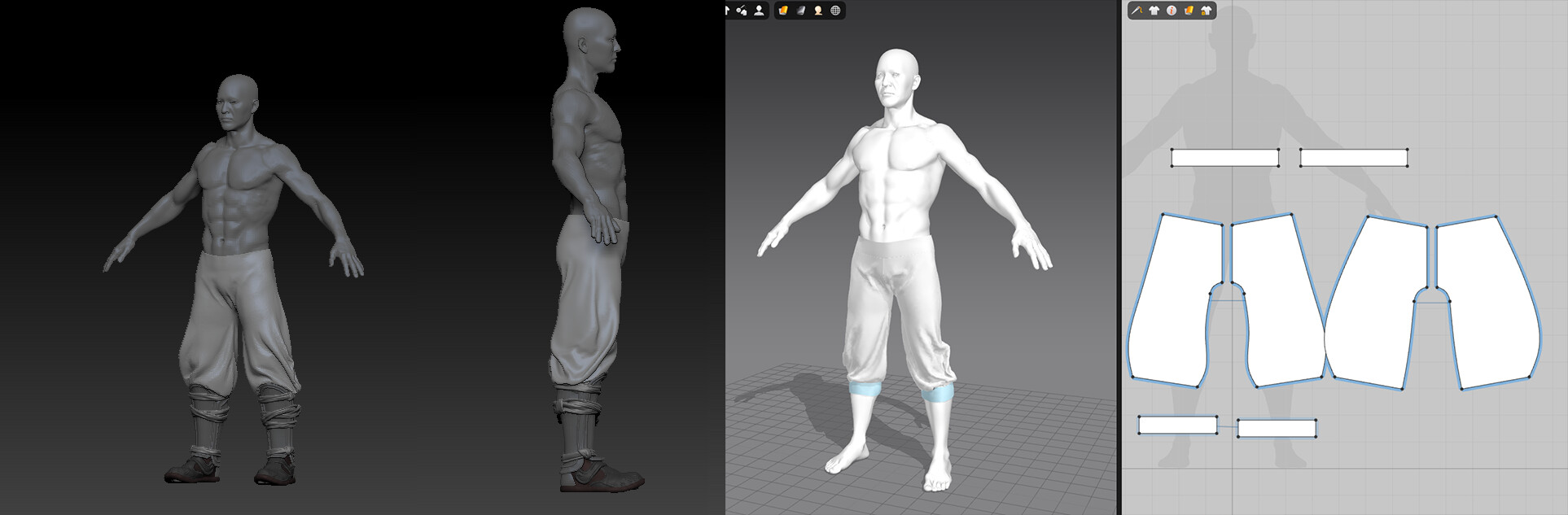Select the blue cuff on avatar's left leg
Screen dimensions: 1568x515
pyautogui.click(x=938, y=395)
